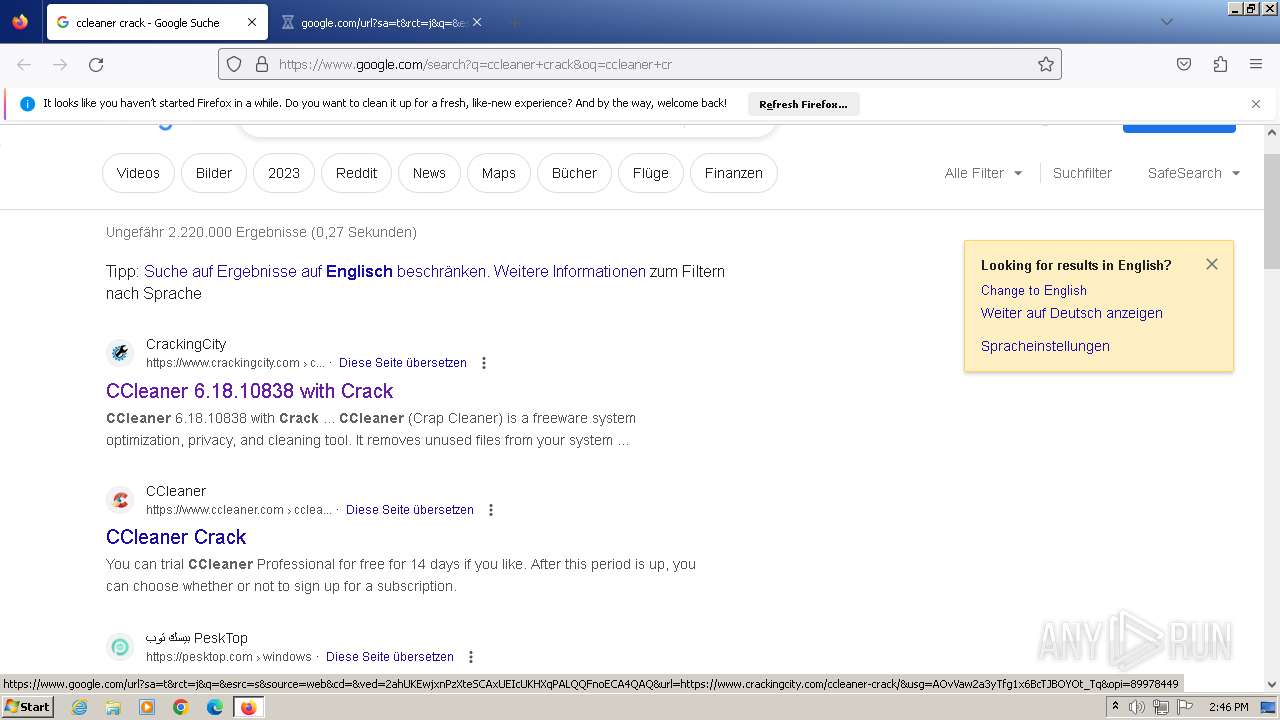Open the list all tabs chevron
Viewport: 1280px width, 720px height.
point(1166,22)
